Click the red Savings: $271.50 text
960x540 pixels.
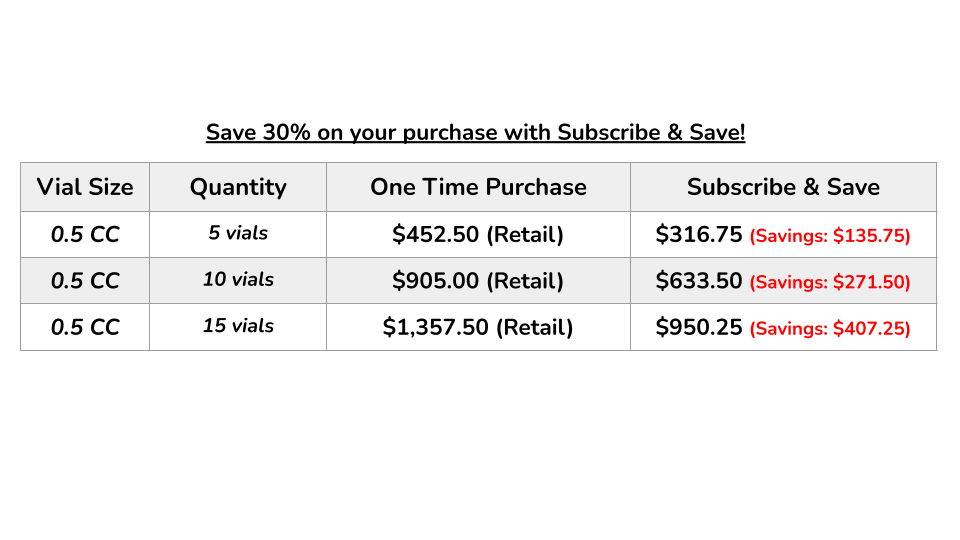coord(830,282)
